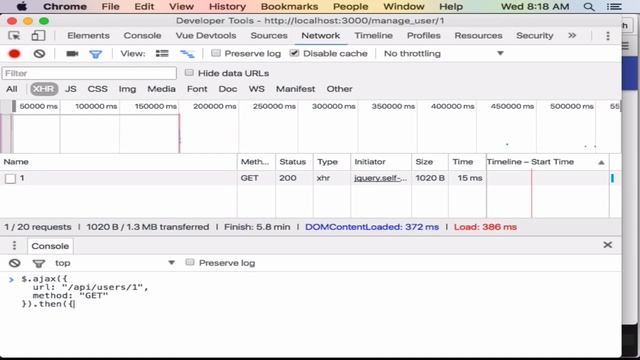Toggle the overview waterfall view icon
The width and height of the screenshot is (640, 360).
click(187, 53)
